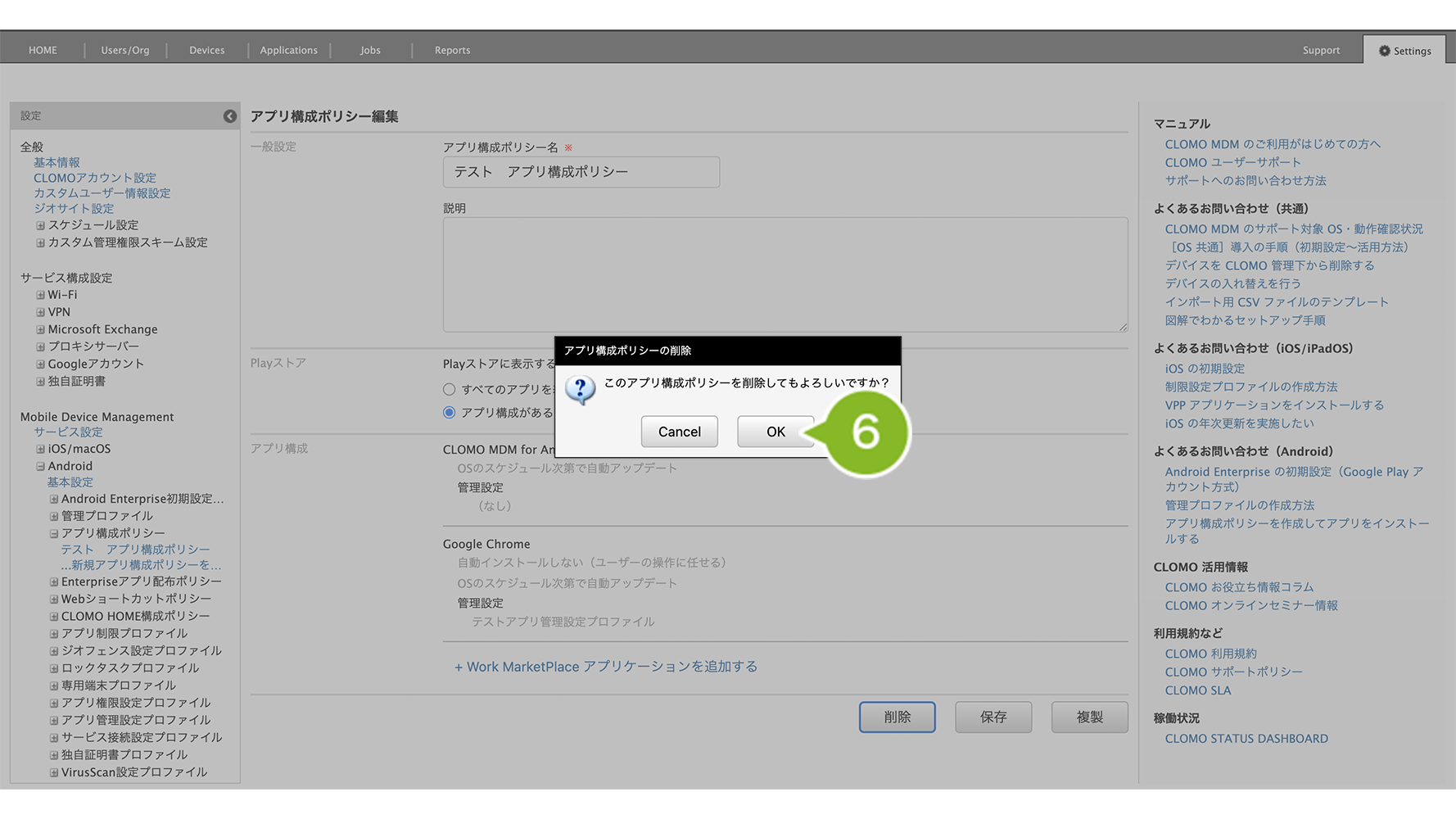This screenshot has width=1456, height=819.
Task: Expand the Wi-Fi tree node
Action: click(40, 295)
